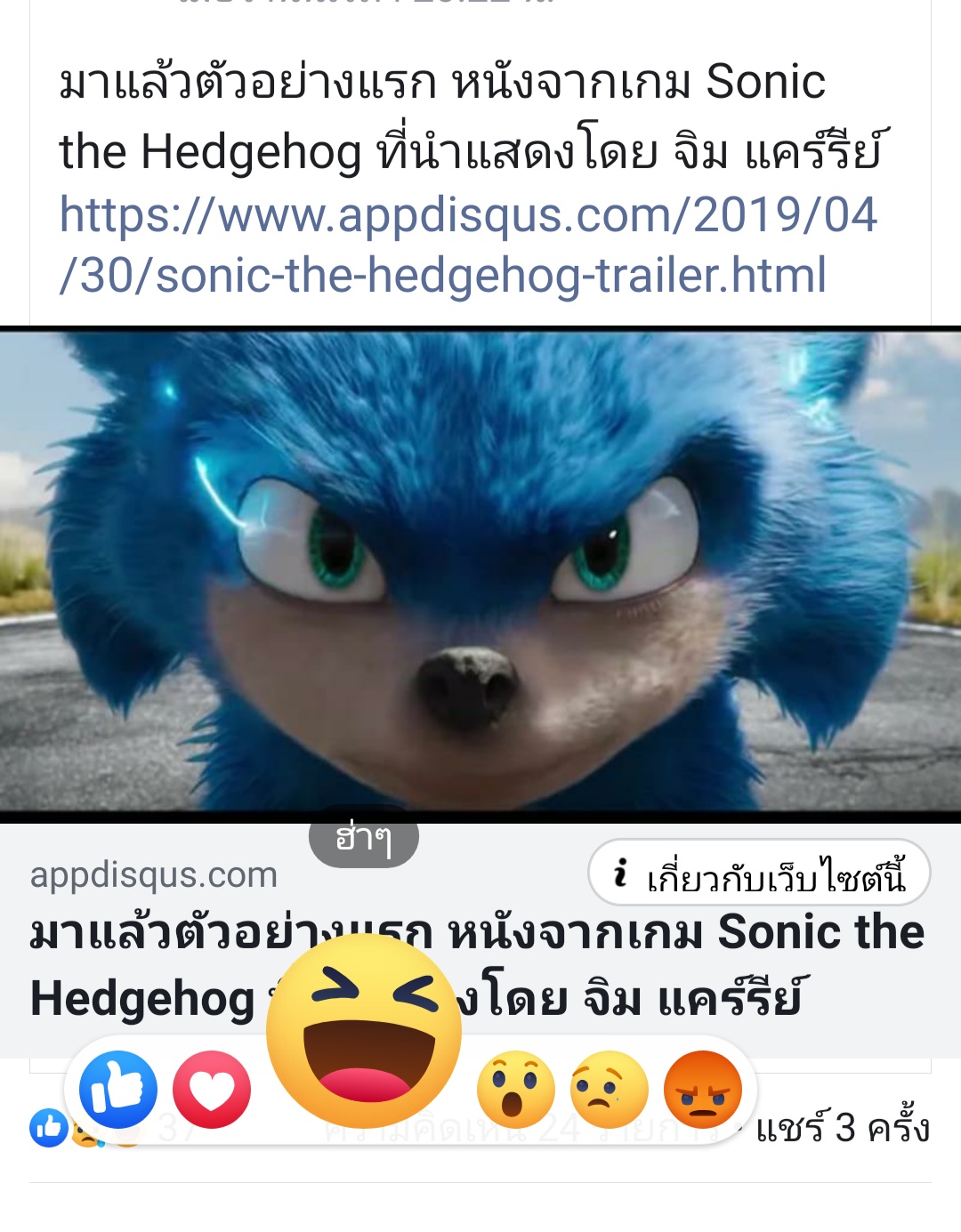
Task: View the แชร์ 3 ครั้ง share count
Action: point(843,1128)
